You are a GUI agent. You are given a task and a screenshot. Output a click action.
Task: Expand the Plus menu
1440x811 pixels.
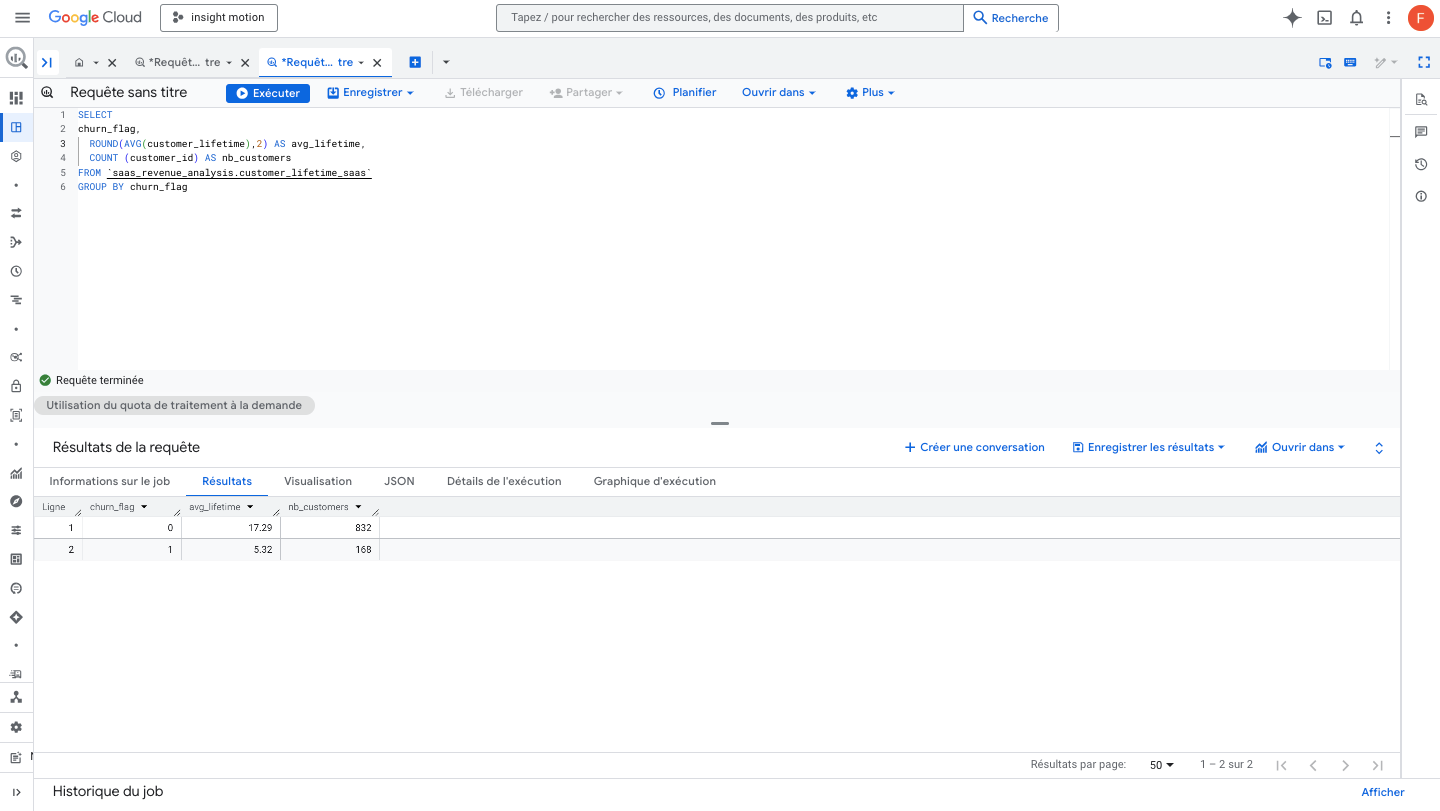click(x=870, y=93)
